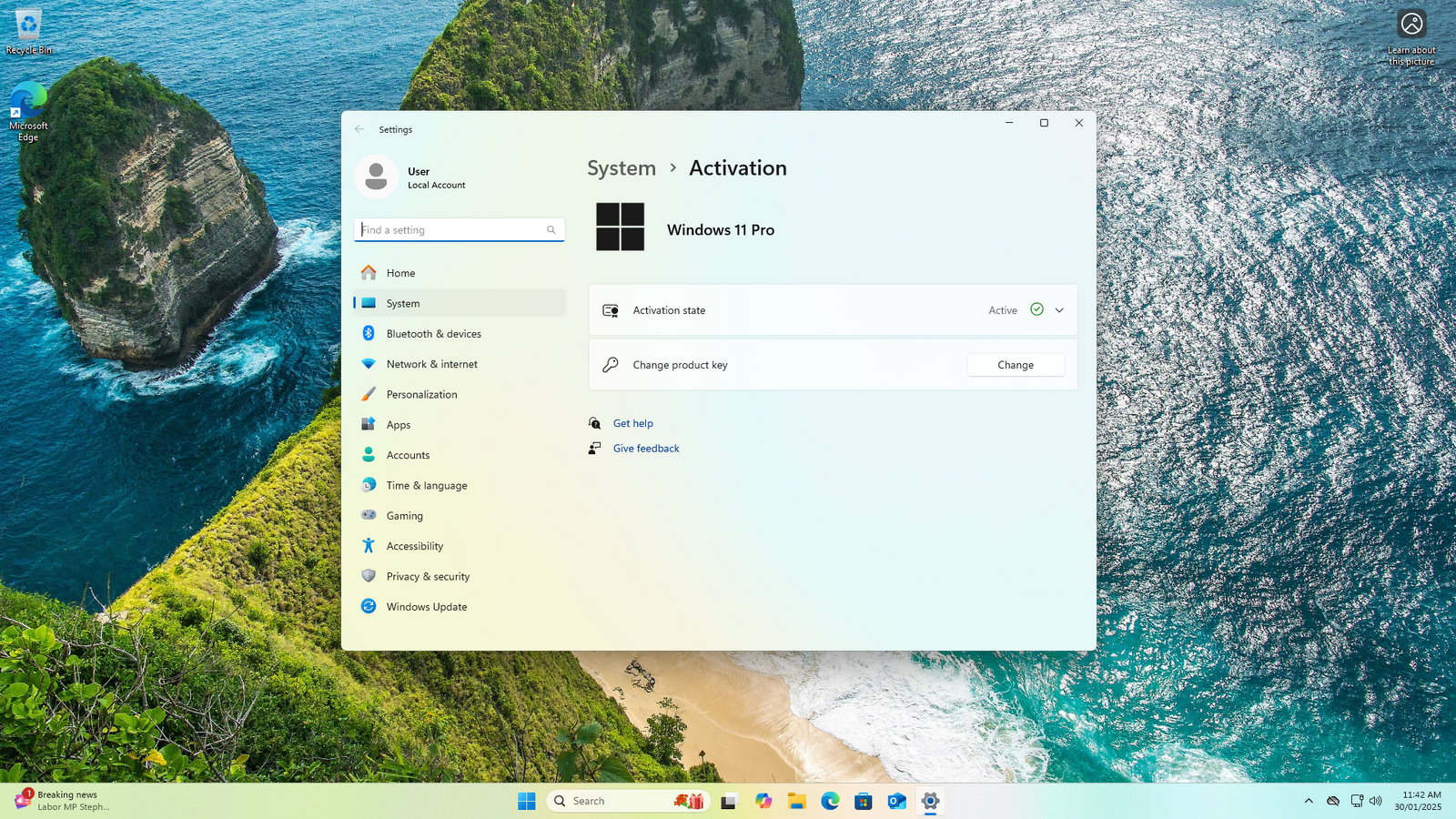Click the Settings gear taskbar icon
1456x819 pixels.
pyautogui.click(x=930, y=801)
